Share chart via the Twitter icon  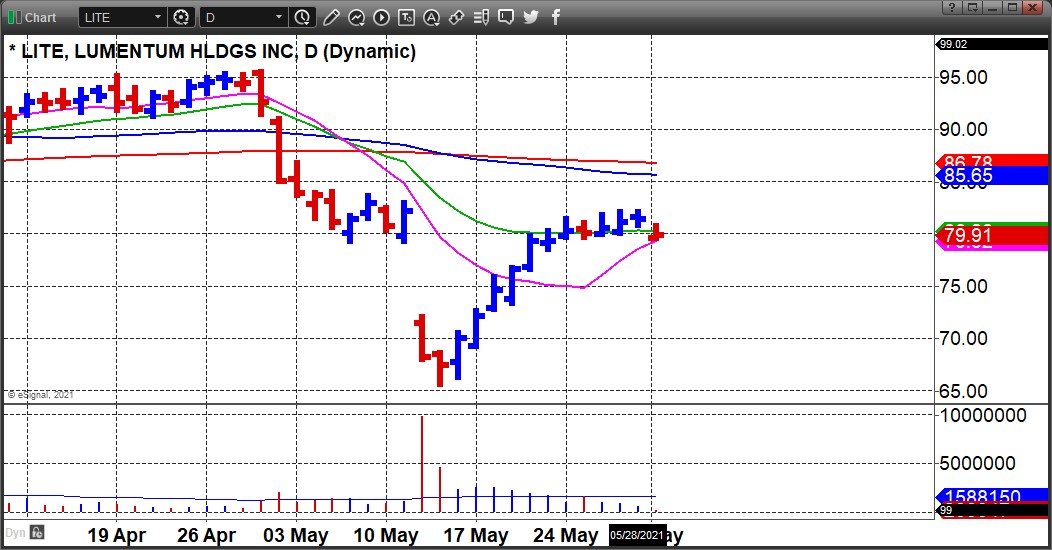(531, 17)
